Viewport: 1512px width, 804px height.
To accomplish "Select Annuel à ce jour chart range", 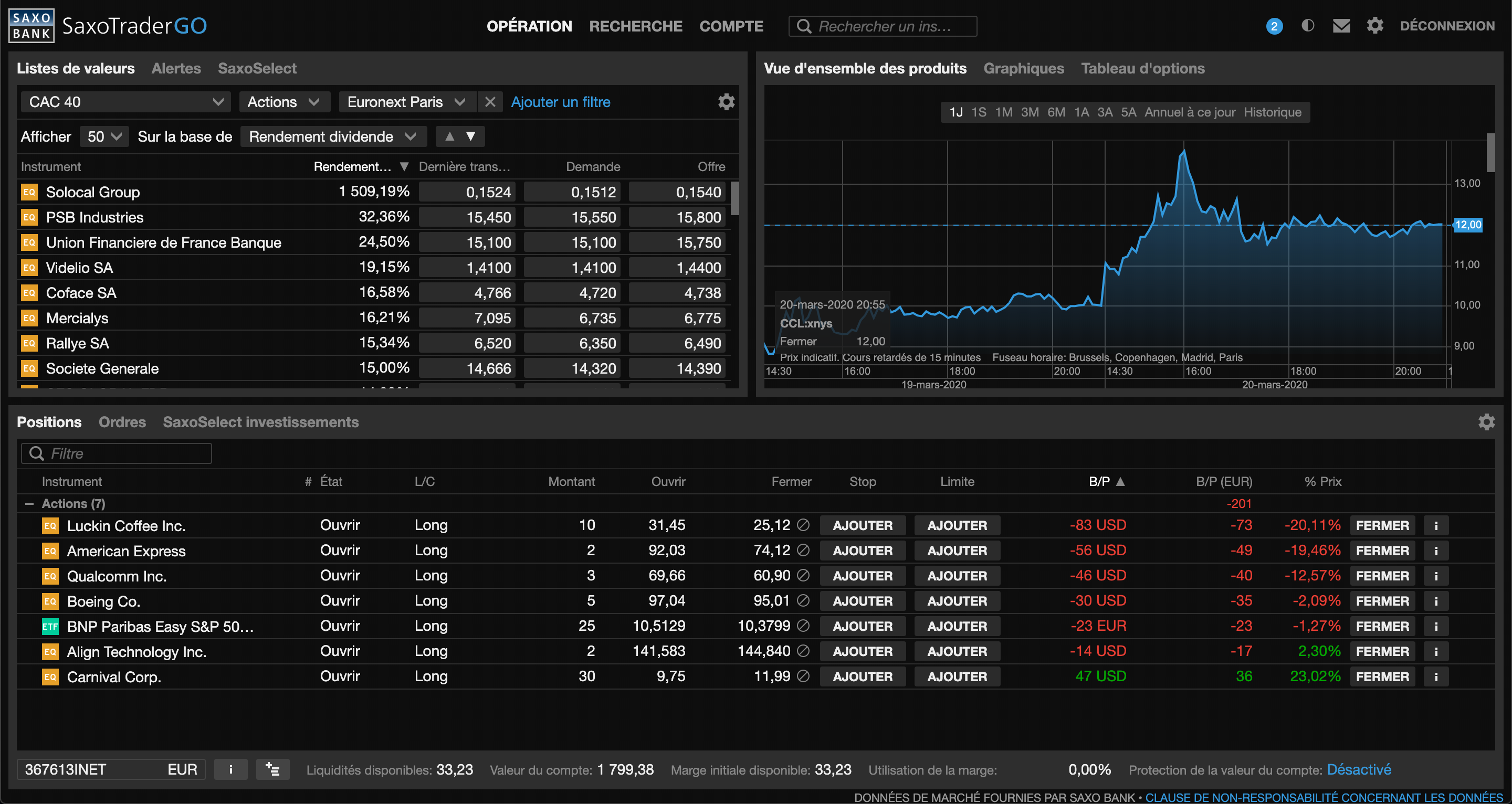I will click(x=1190, y=112).
